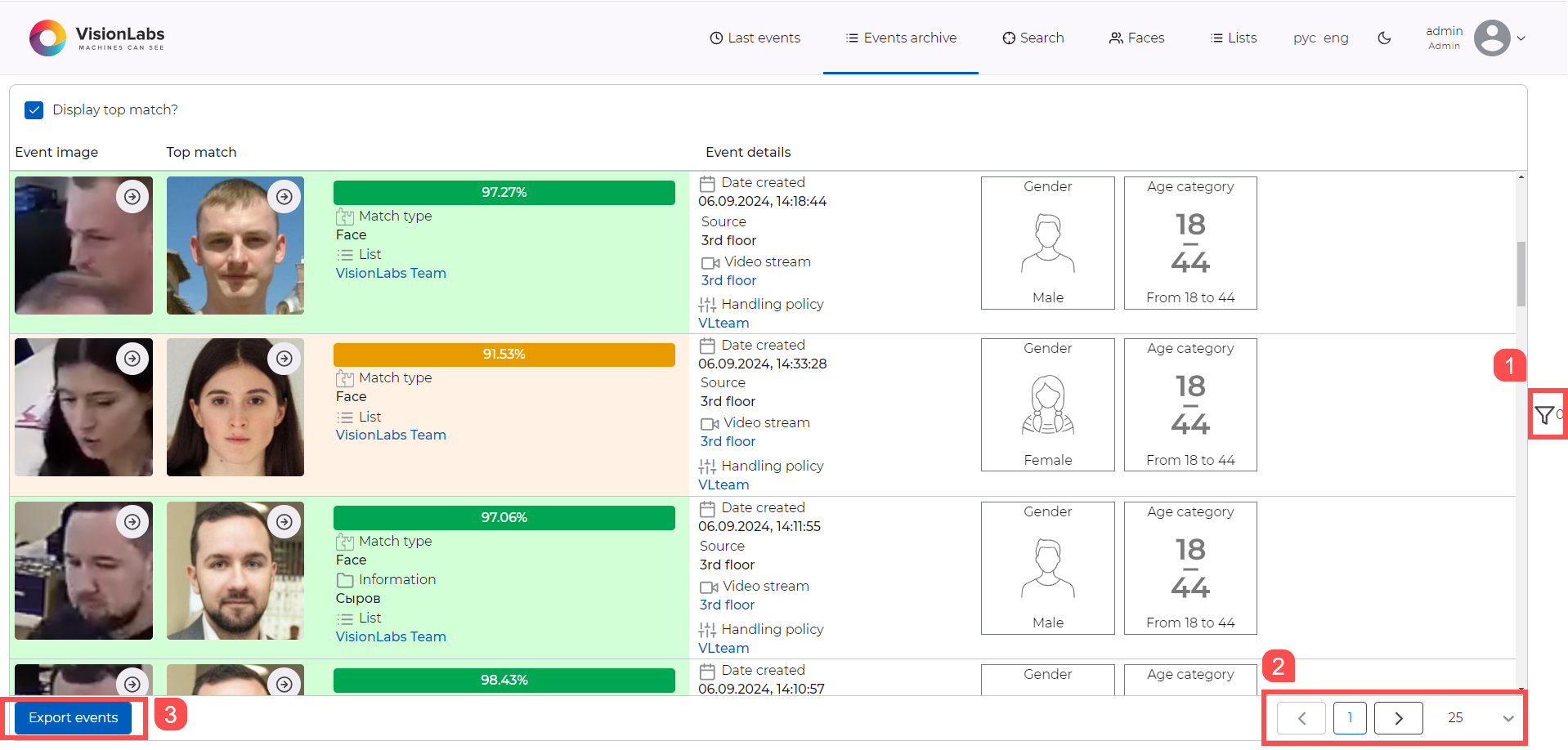Click the events table vertical scrollbar
The width and height of the screenshot is (1568, 750).
point(1521,274)
